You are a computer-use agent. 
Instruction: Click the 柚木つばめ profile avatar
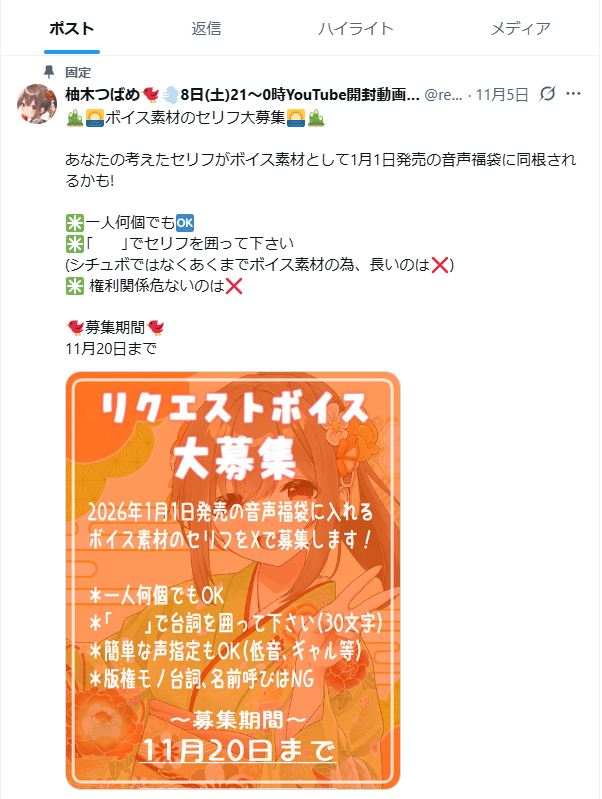pyautogui.click(x=37, y=103)
